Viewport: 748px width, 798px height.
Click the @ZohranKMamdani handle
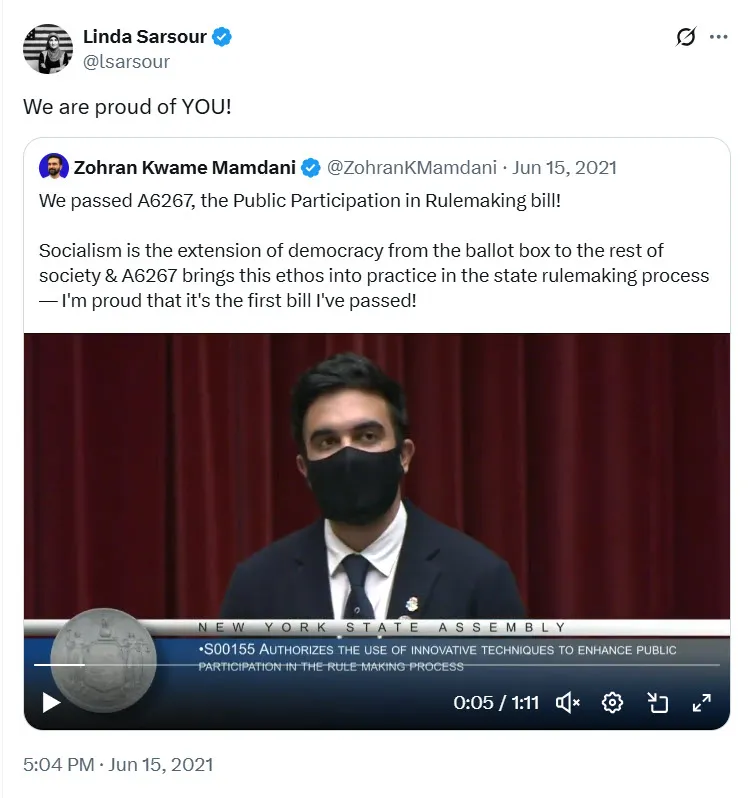tap(413, 167)
